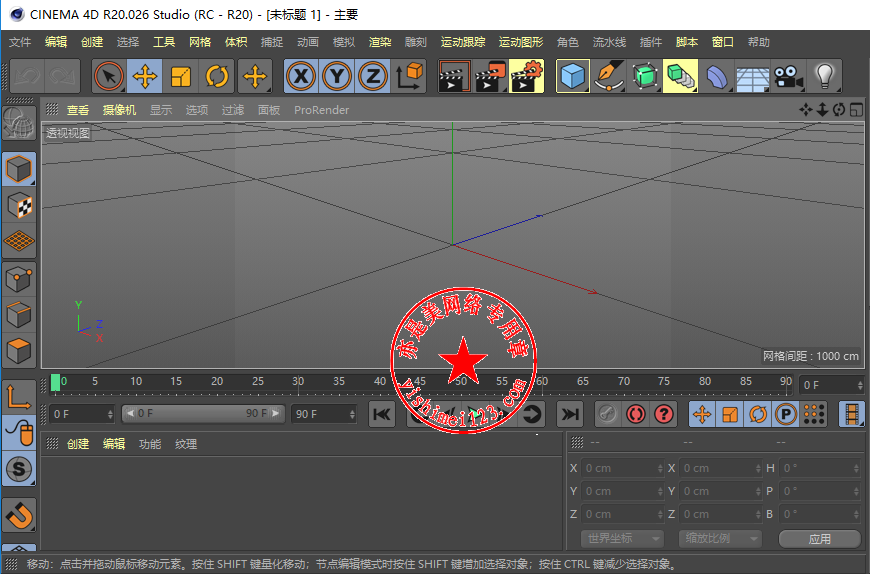Image resolution: width=870 pixels, height=574 pixels.
Task: Open the 世界坐标 dropdown
Action: pyautogui.click(x=621, y=539)
